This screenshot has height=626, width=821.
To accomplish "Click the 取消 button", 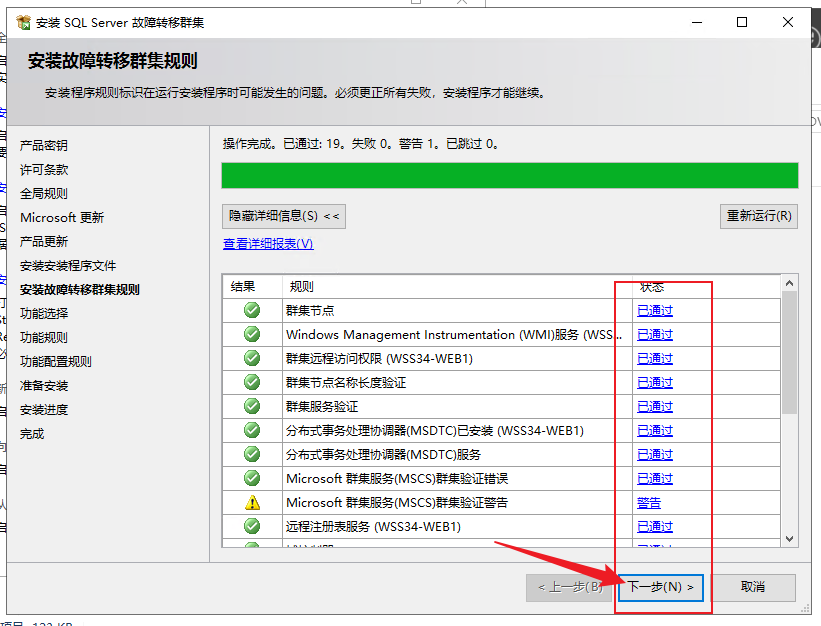I will tap(753, 587).
